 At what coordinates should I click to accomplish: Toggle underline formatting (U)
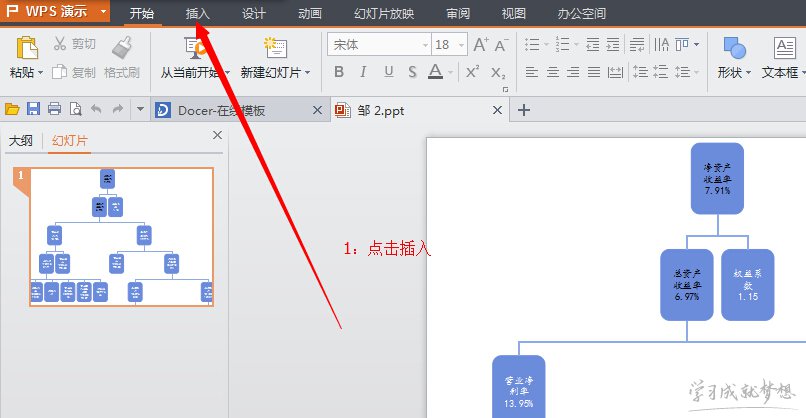coord(389,72)
